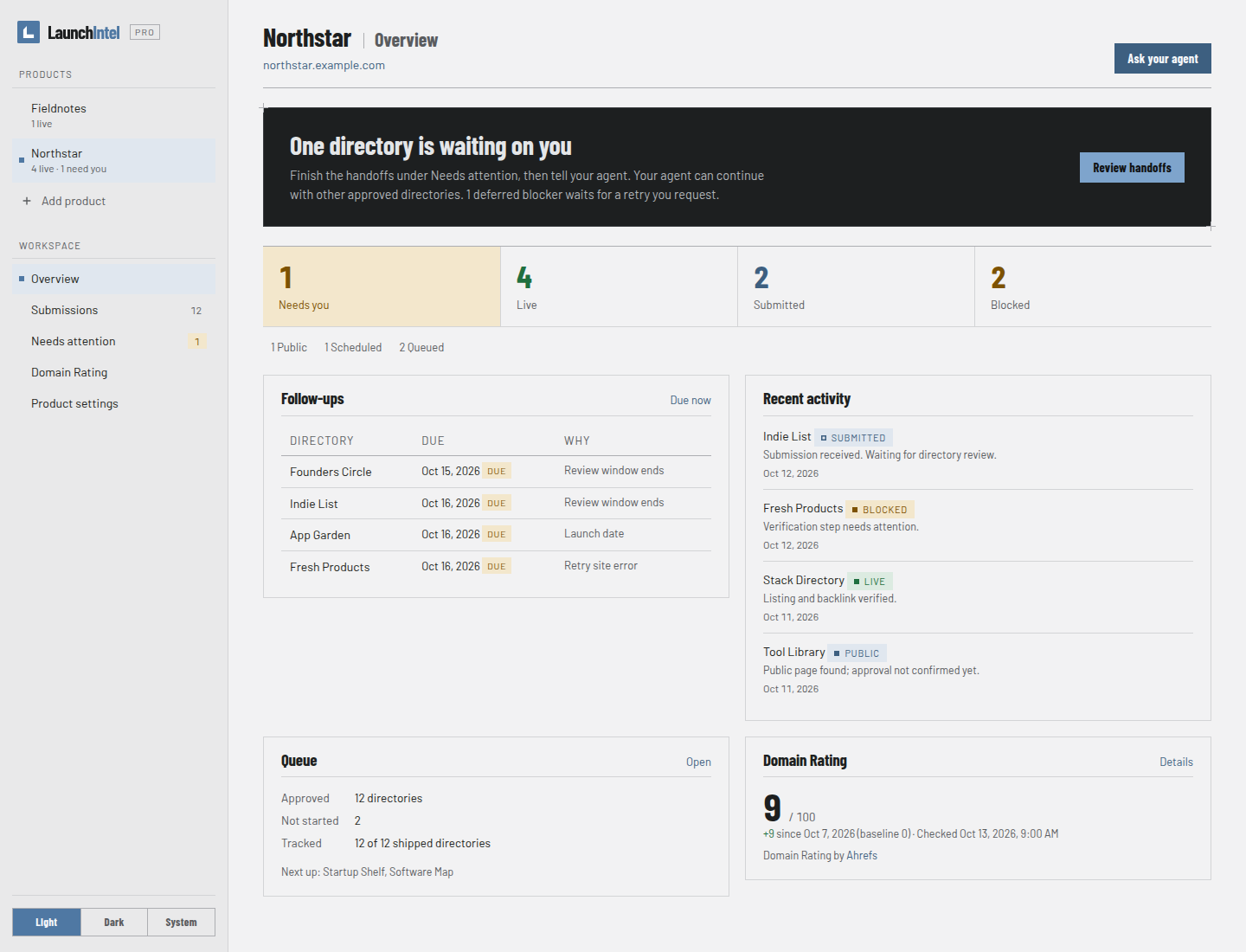
Task: Open Domain Rating in sidebar
Action: (114, 372)
